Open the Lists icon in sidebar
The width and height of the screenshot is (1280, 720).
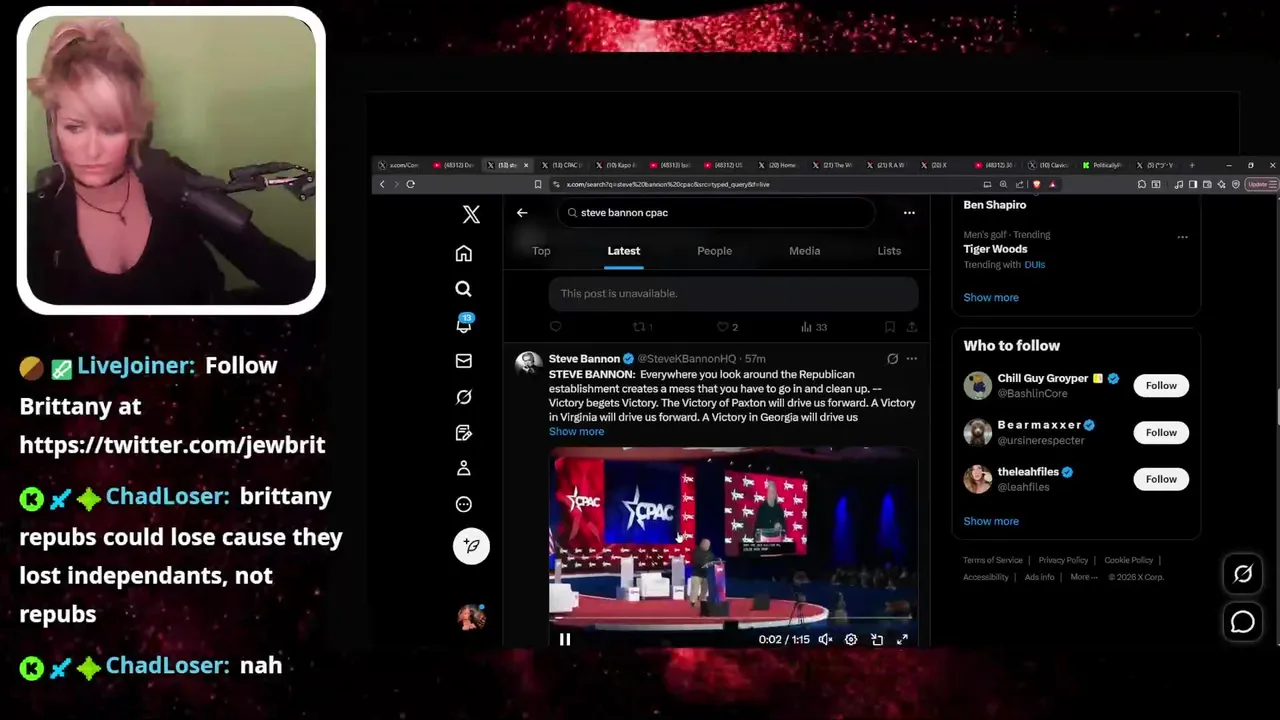pyautogui.click(x=463, y=433)
